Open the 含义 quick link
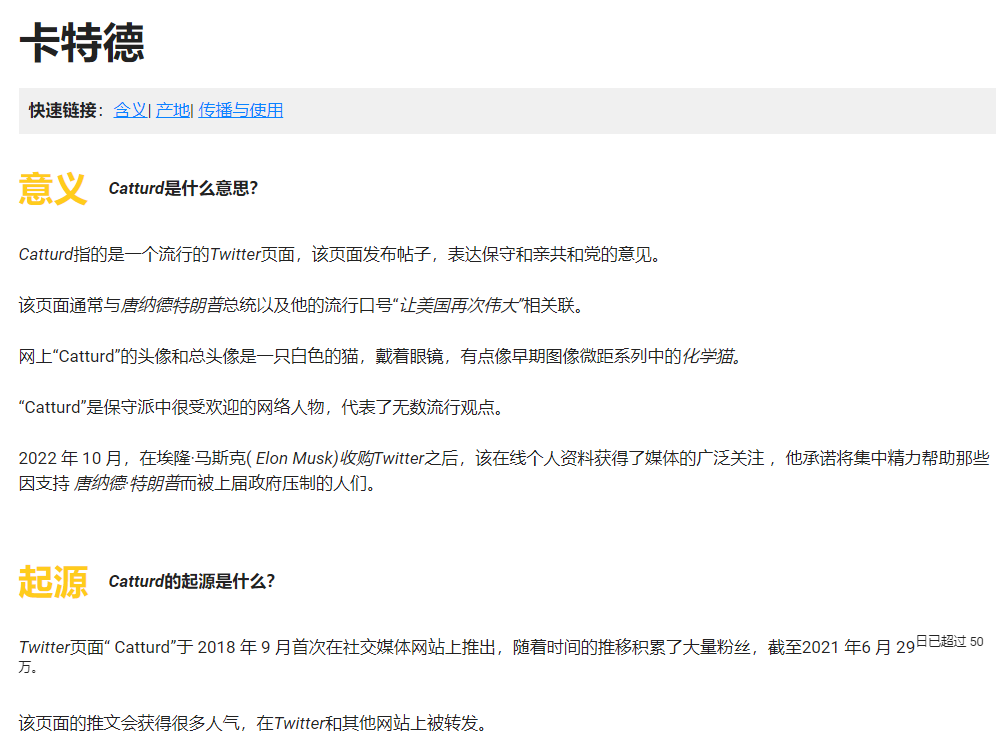1003x748 pixels. pyautogui.click(x=130, y=110)
